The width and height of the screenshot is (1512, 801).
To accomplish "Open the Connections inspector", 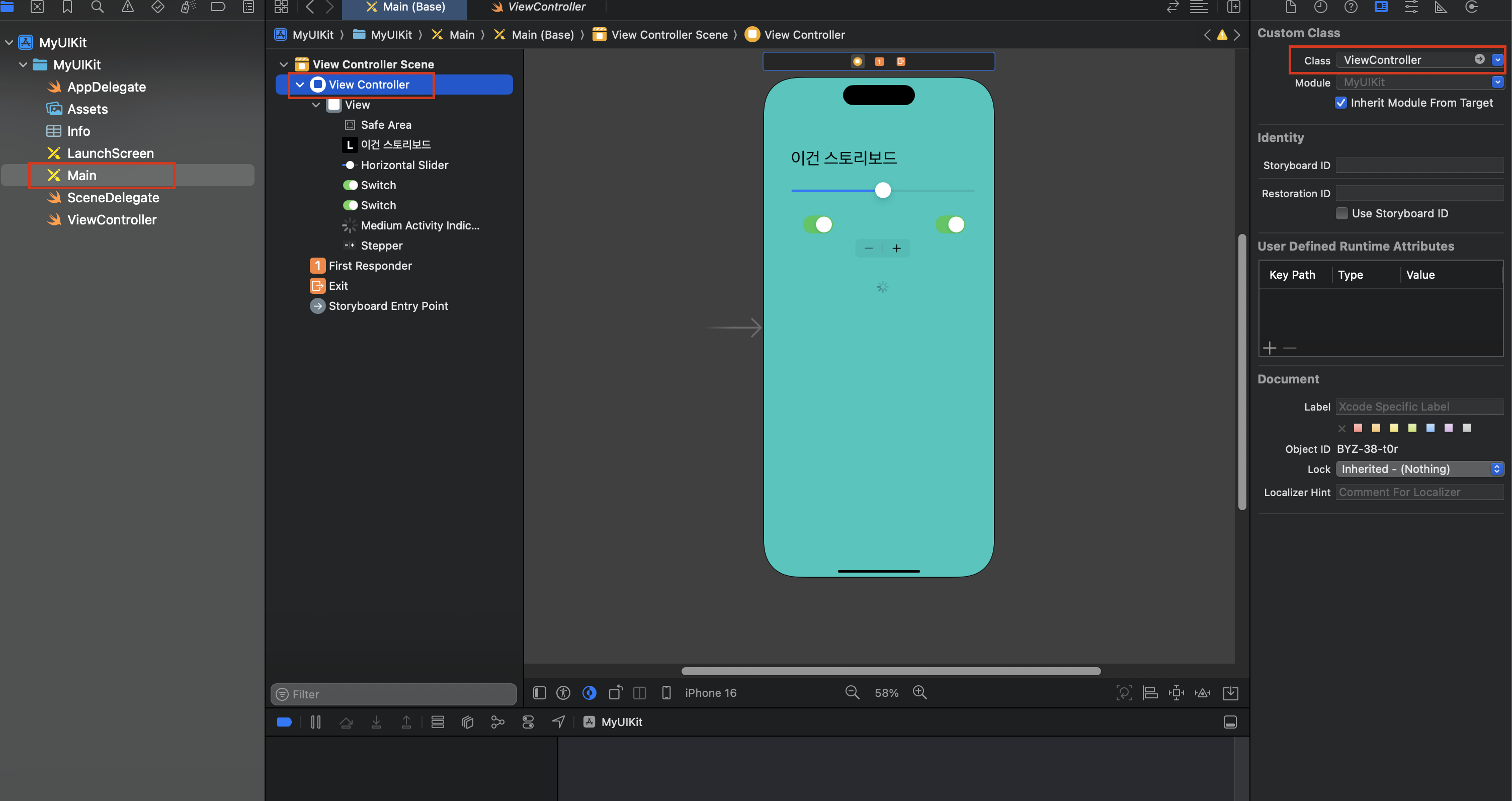I will [1471, 7].
